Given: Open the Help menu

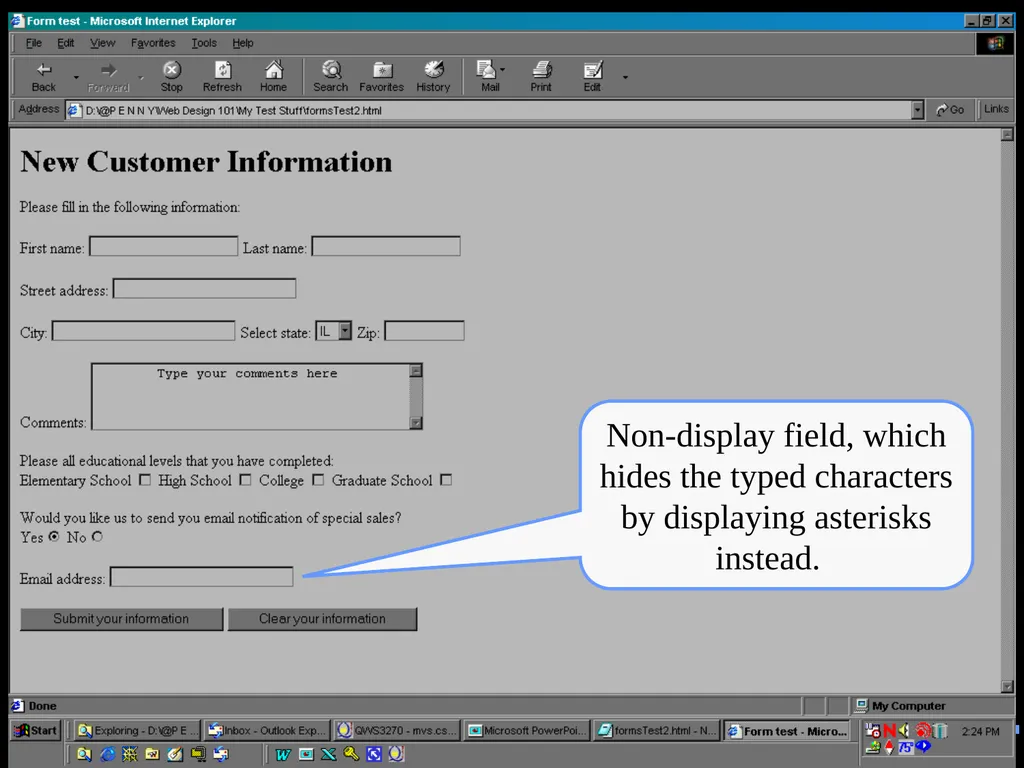Looking at the screenshot, I should 243,43.
